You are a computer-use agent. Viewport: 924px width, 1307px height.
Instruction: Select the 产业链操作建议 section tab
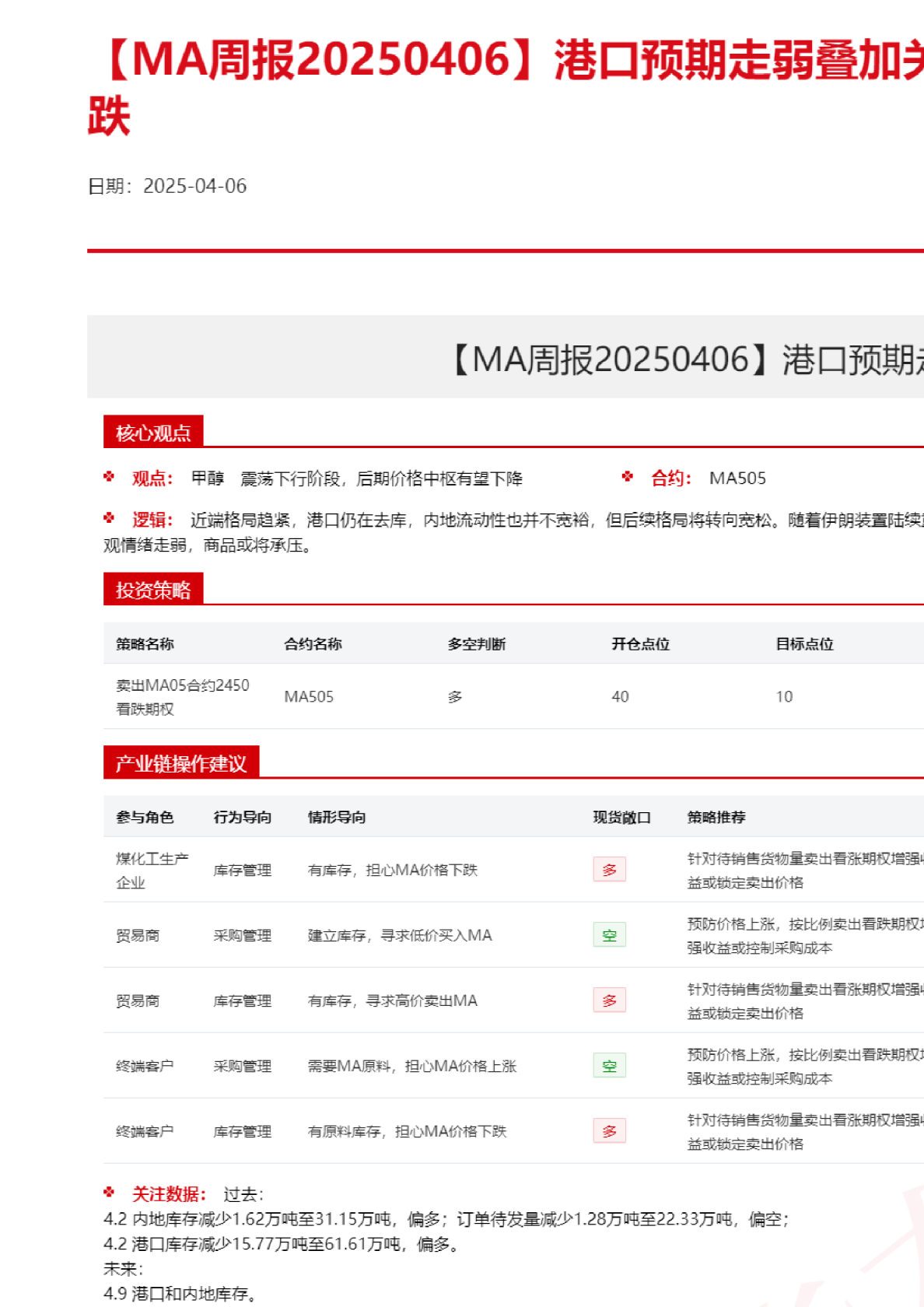pos(181,763)
